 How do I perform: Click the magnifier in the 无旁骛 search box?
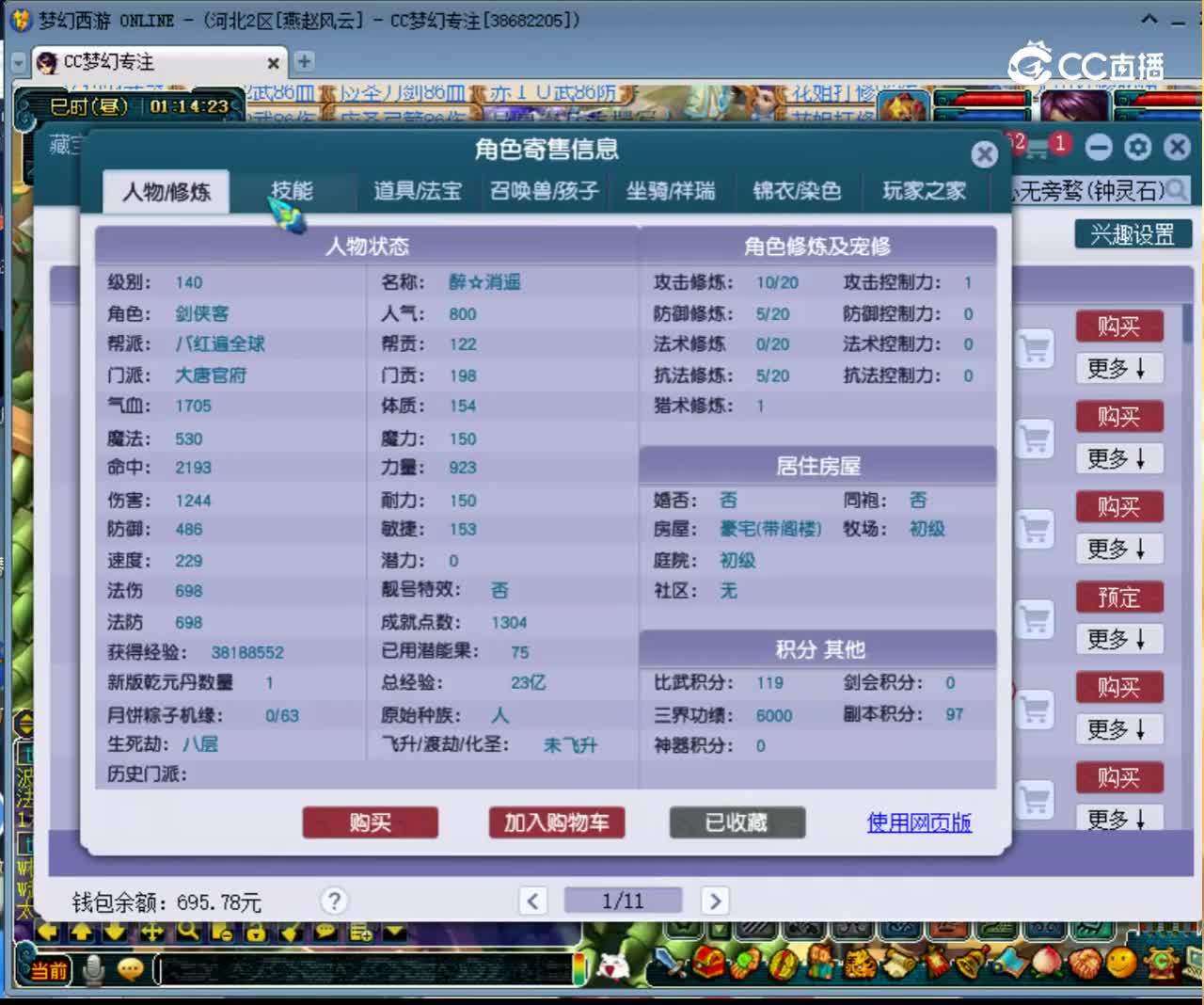point(1177,191)
